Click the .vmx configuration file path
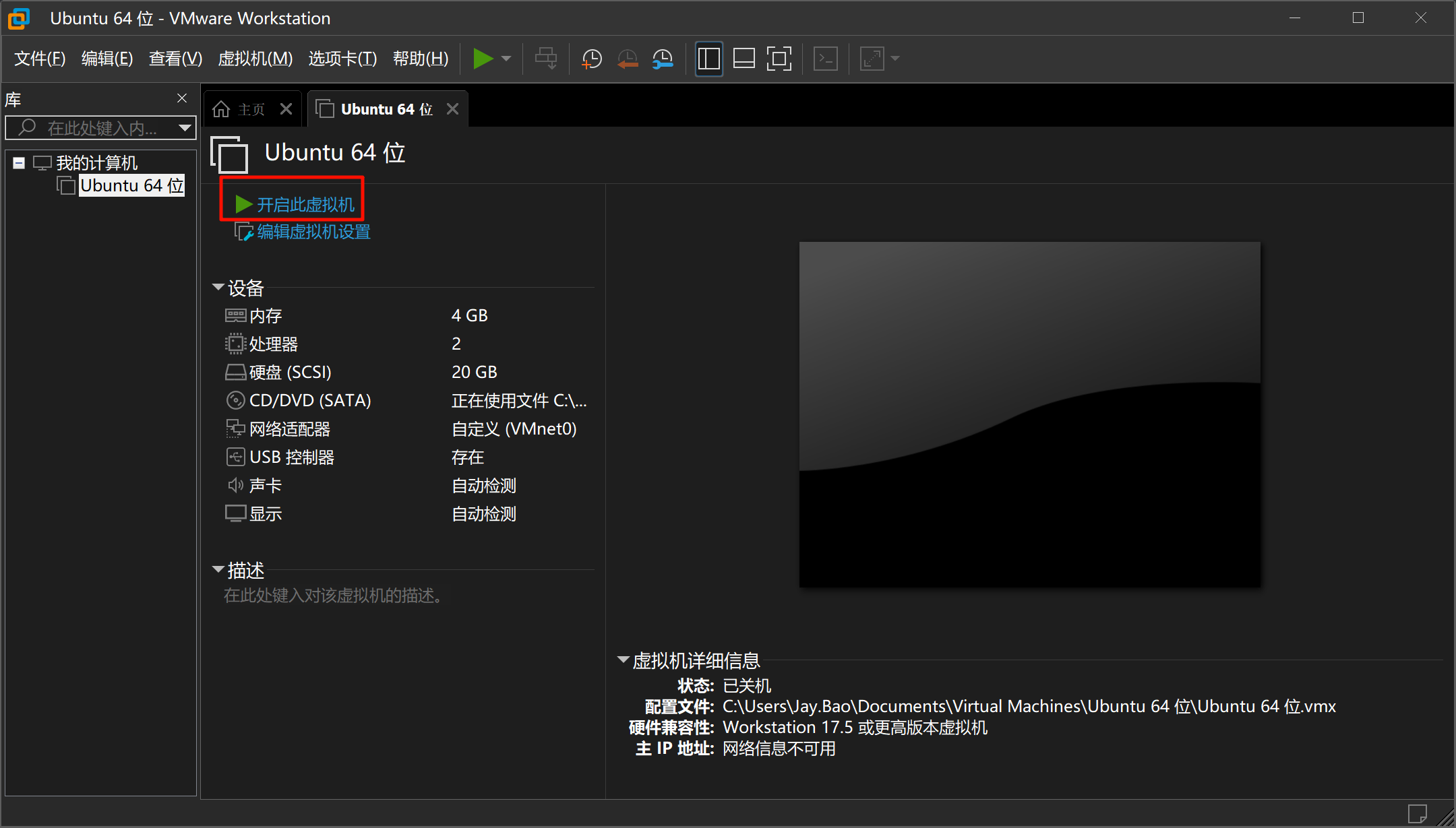This screenshot has height=828, width=1456. click(x=1029, y=706)
